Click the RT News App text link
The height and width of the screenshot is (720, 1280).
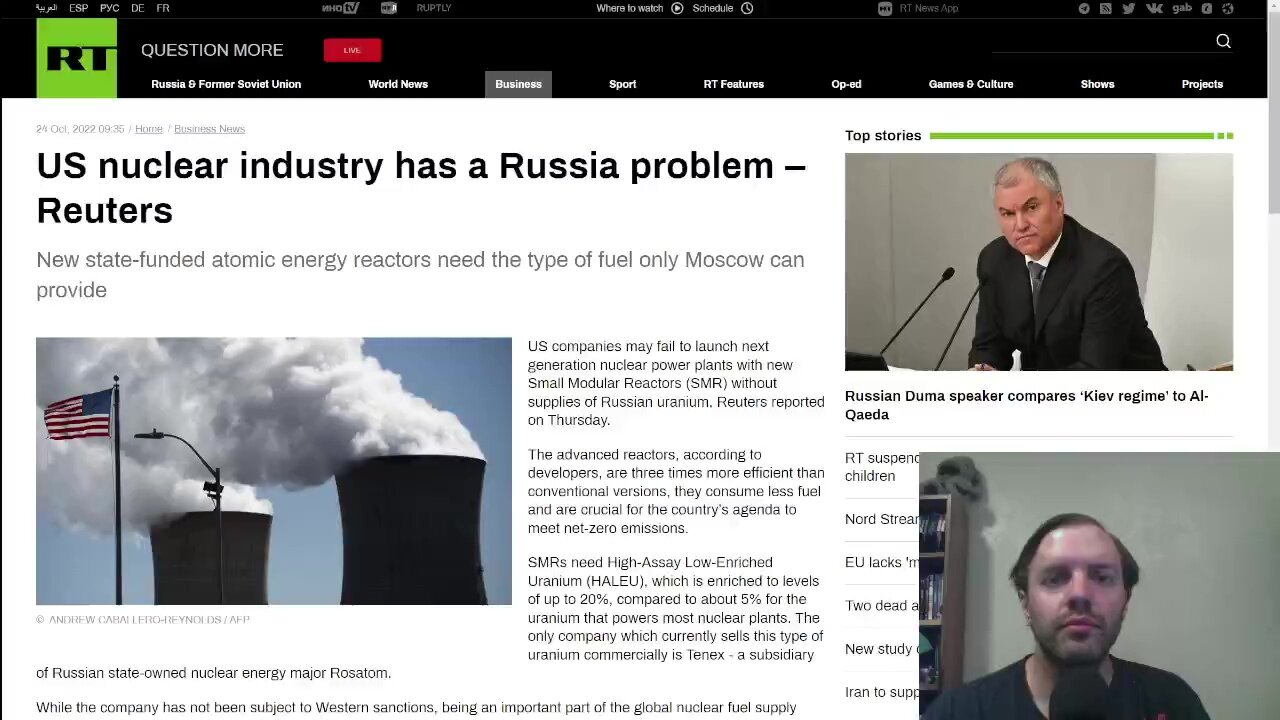pos(929,8)
